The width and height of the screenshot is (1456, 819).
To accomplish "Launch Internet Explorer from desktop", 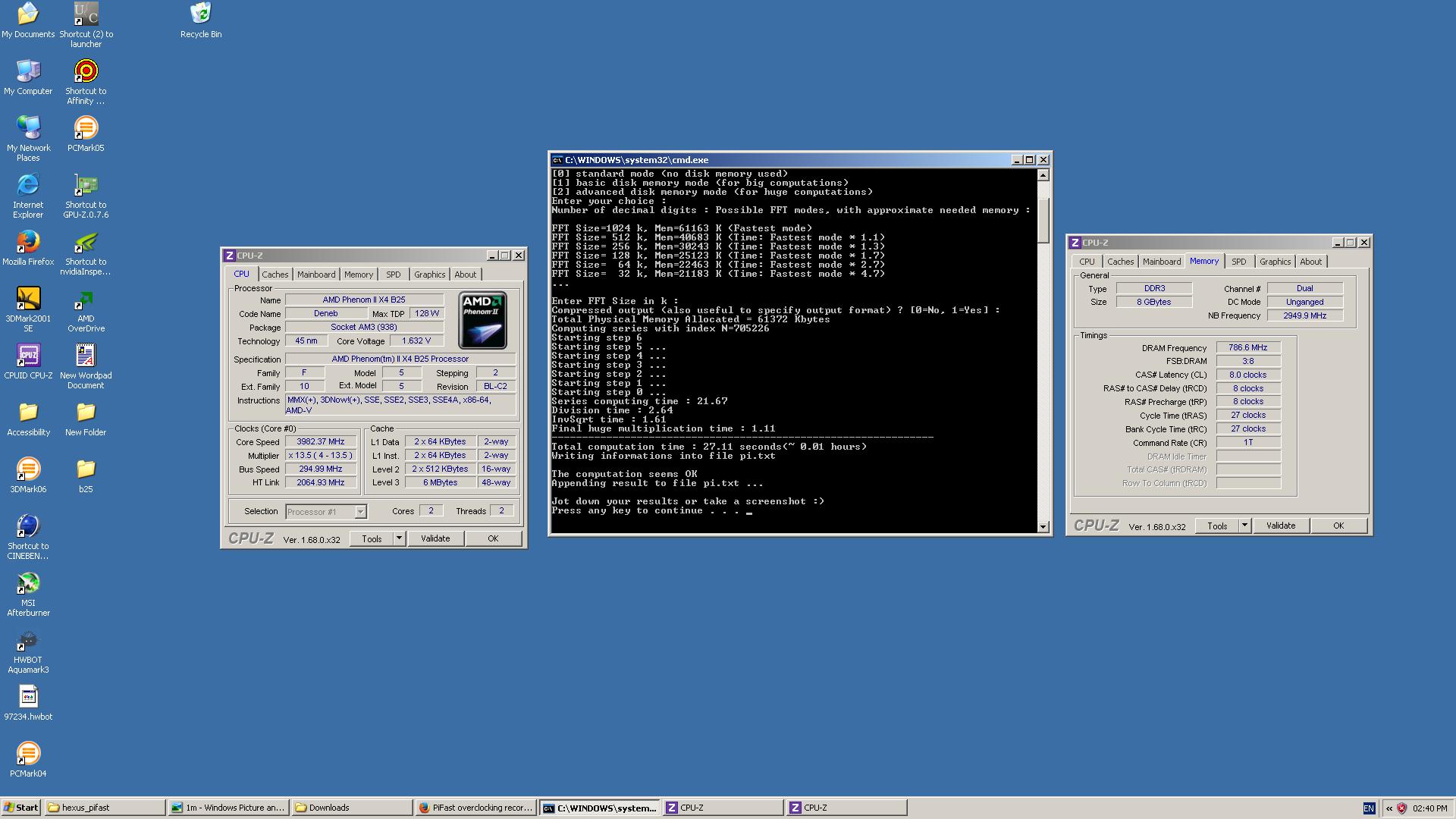I will click(28, 196).
